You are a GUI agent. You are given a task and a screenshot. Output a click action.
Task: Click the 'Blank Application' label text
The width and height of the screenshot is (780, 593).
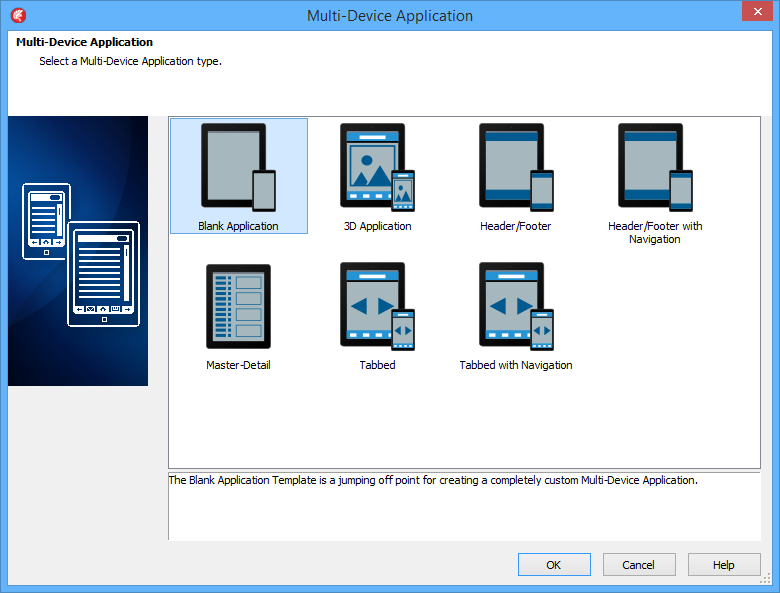tap(238, 226)
